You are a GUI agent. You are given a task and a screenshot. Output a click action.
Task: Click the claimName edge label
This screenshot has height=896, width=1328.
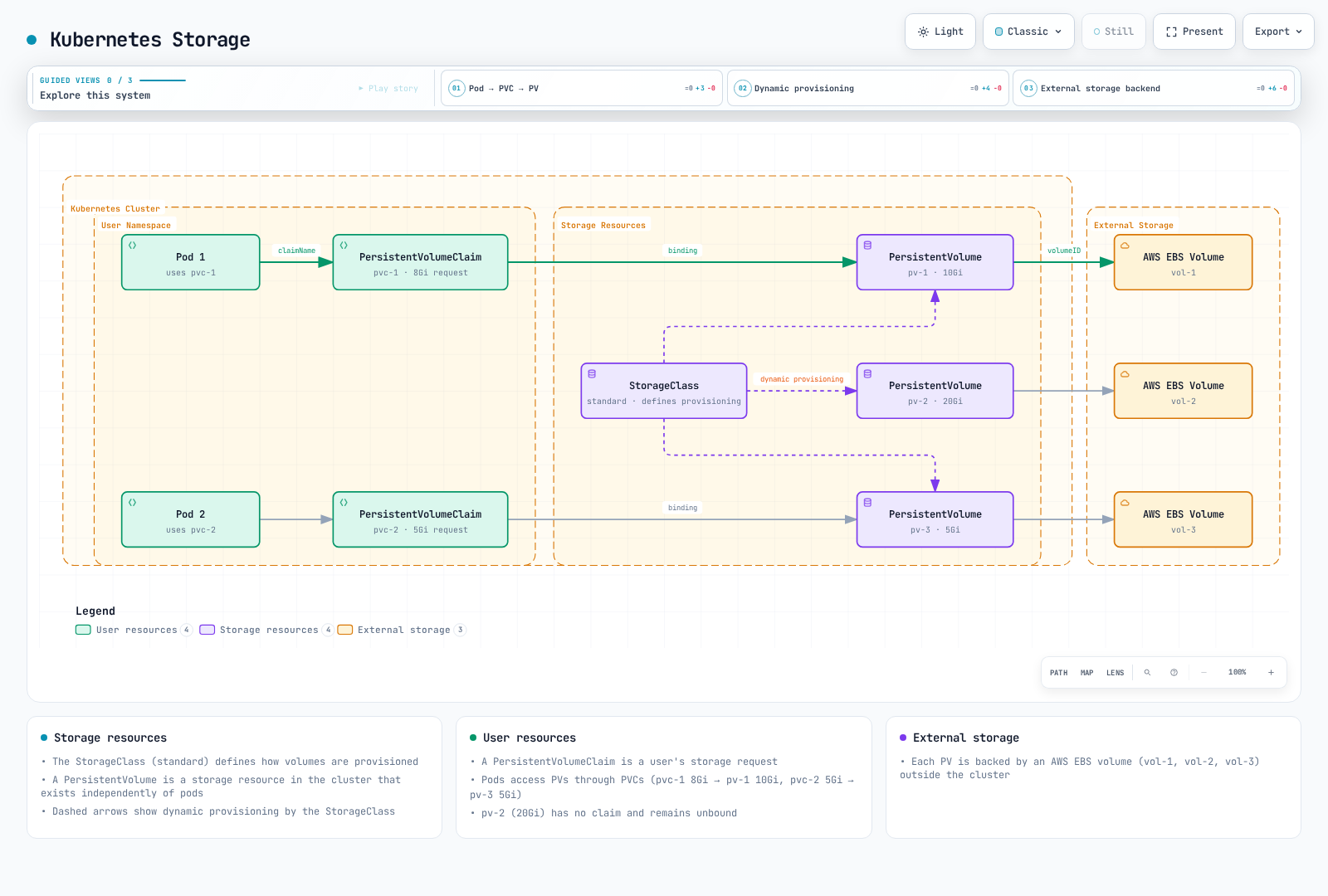tap(296, 251)
